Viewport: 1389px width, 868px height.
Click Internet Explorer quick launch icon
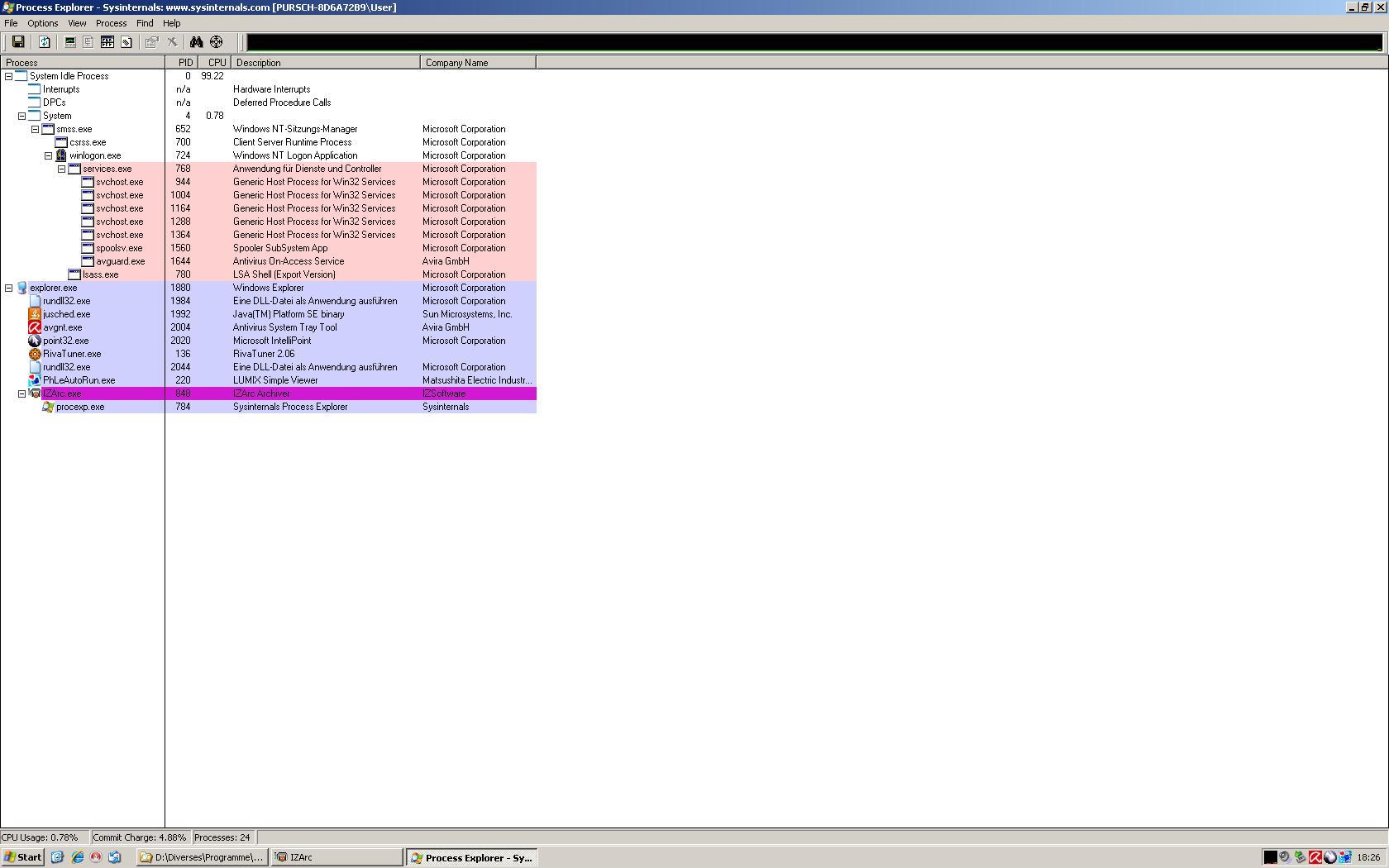click(77, 857)
